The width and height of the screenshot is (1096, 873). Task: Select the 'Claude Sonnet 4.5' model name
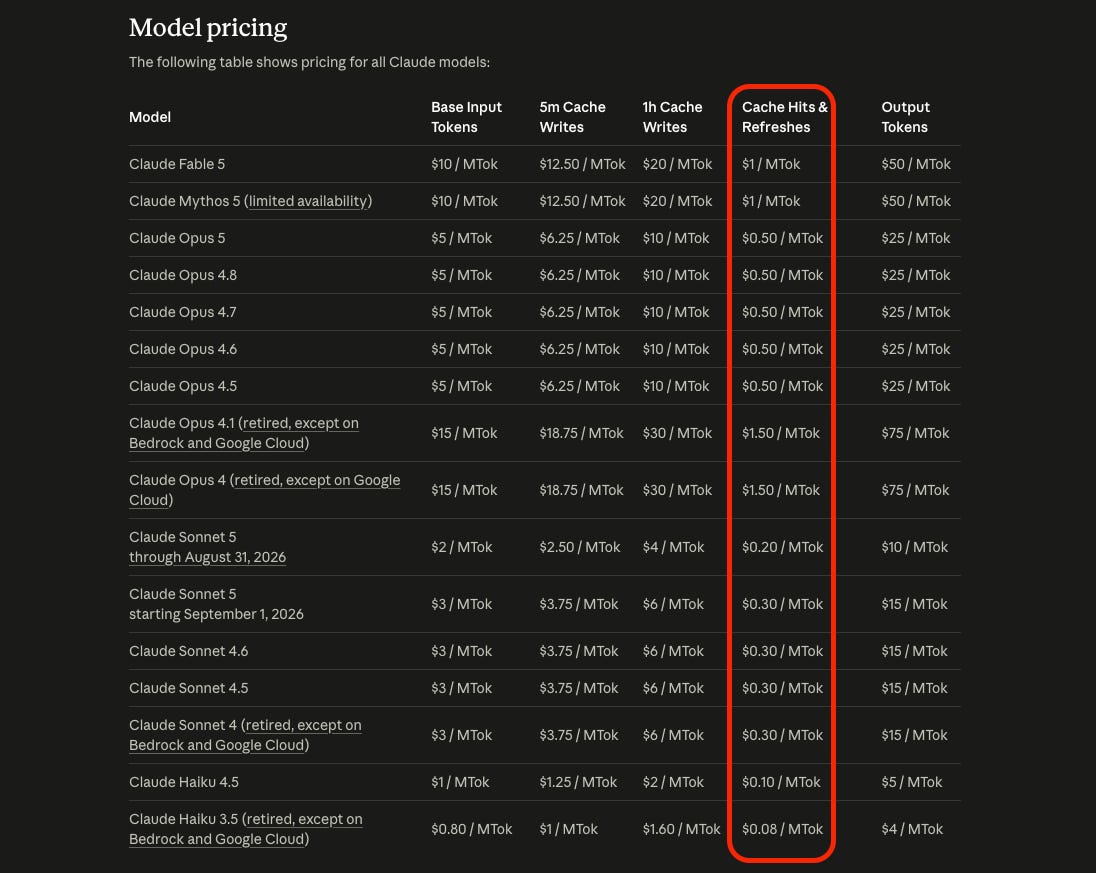189,688
